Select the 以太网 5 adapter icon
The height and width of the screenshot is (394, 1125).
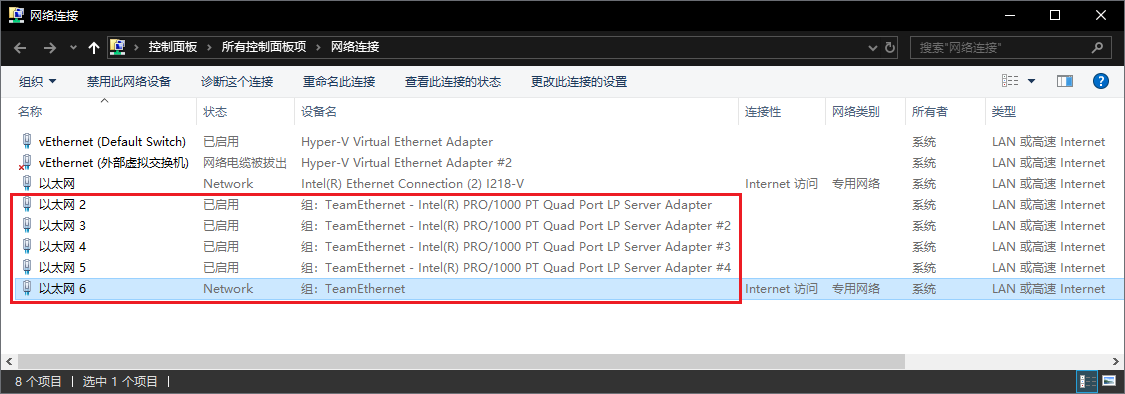pyautogui.click(x=27, y=268)
